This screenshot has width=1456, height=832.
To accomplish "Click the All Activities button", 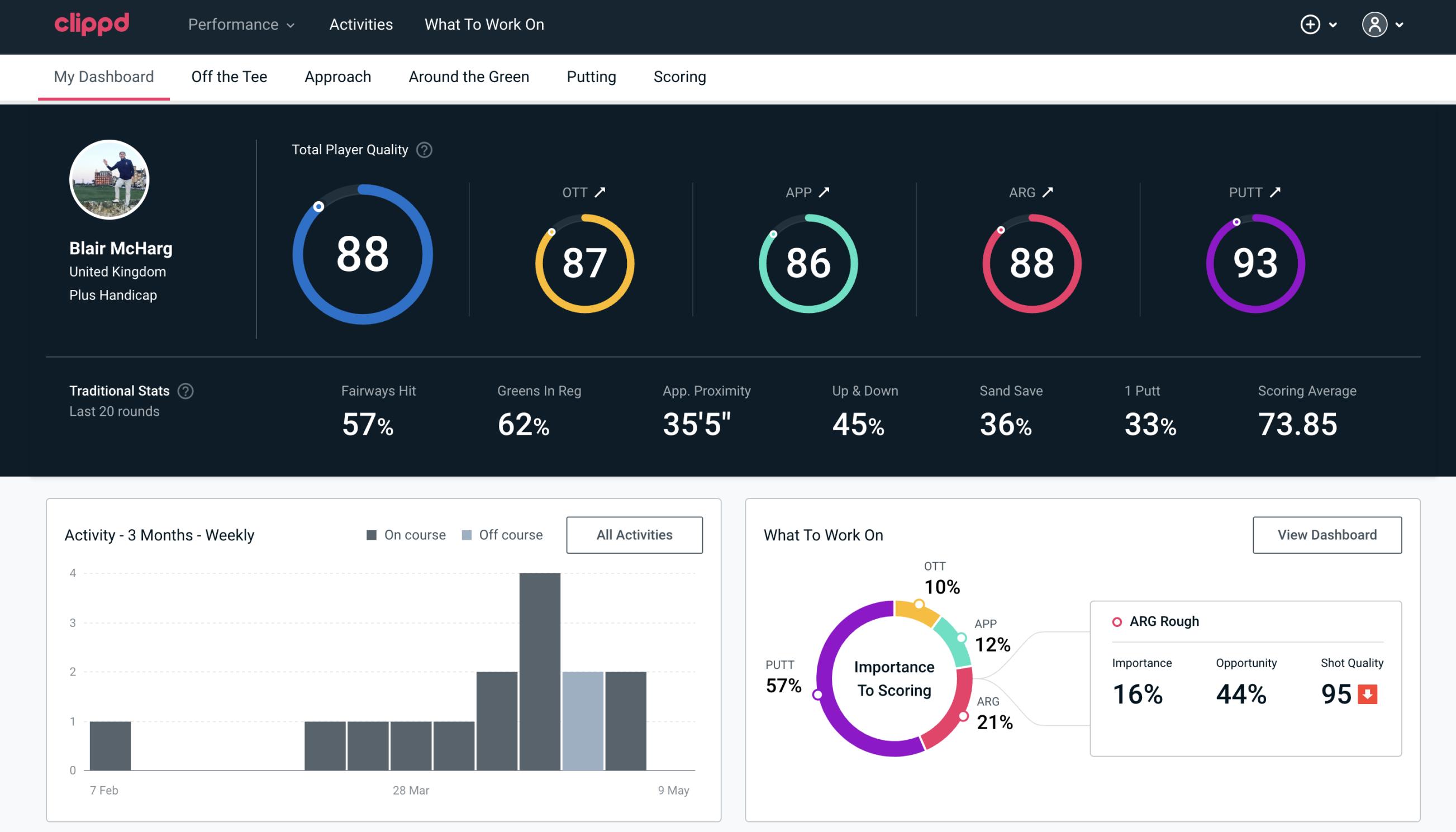I will (x=634, y=535).
